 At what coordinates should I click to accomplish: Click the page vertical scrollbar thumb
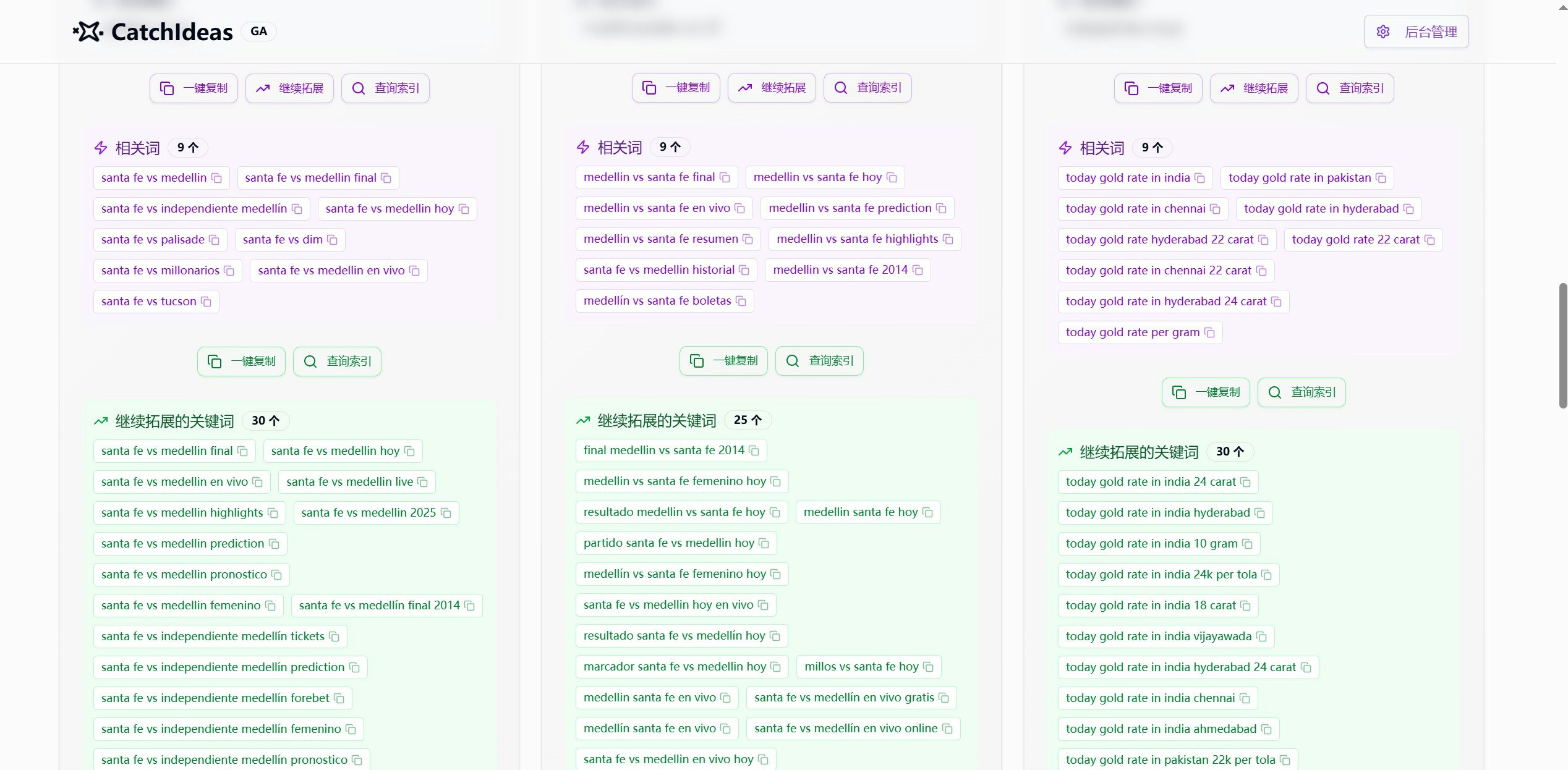[1563, 345]
